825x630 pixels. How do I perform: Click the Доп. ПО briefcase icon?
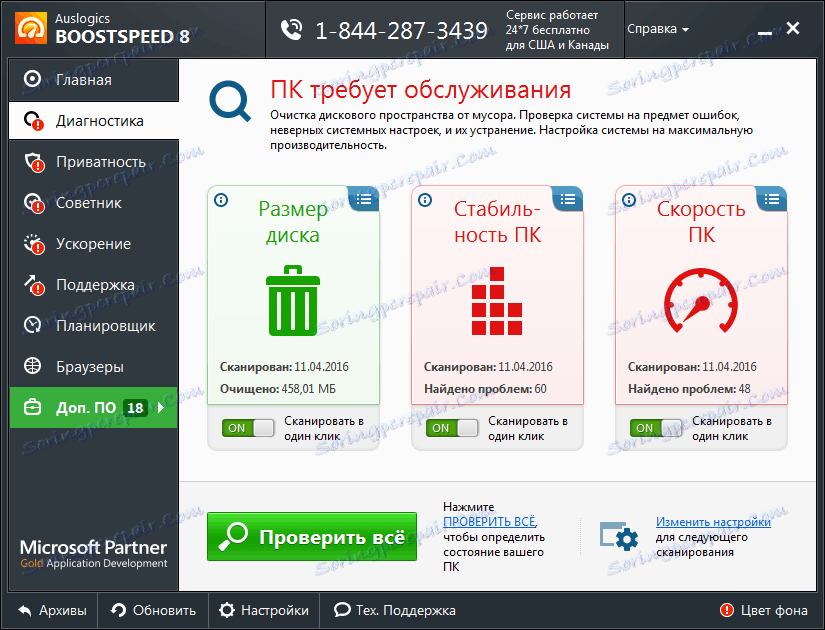pos(33,407)
